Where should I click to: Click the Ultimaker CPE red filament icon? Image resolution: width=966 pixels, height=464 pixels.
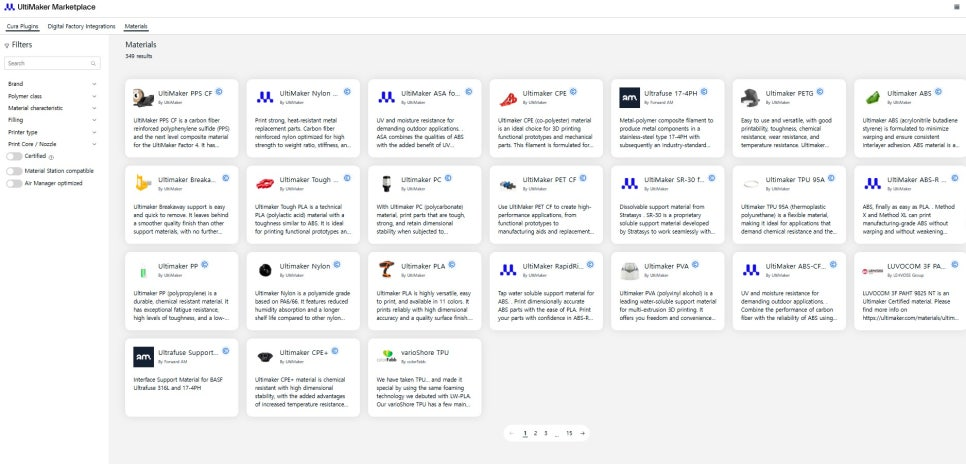508,97
